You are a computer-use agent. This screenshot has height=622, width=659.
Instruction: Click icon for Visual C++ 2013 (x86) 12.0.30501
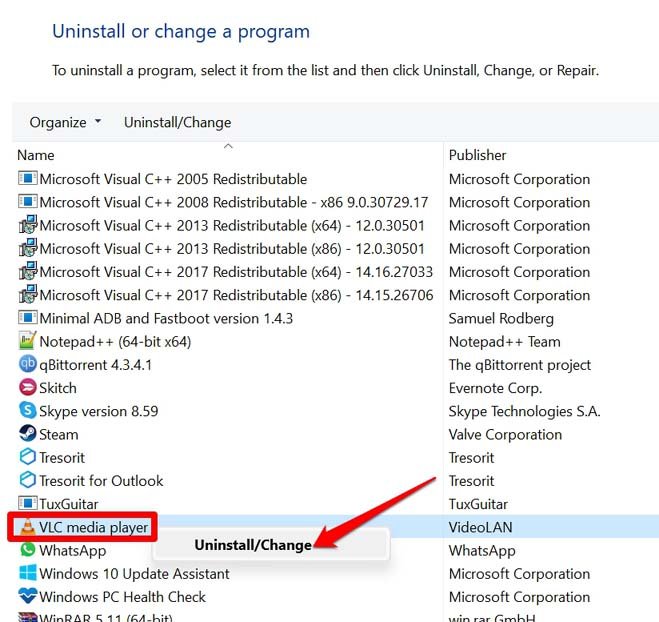pos(28,248)
